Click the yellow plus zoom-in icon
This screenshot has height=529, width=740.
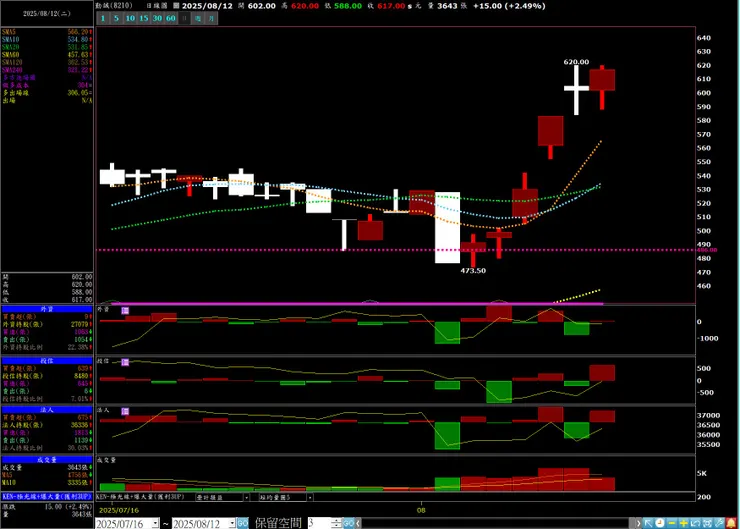(x=683, y=523)
